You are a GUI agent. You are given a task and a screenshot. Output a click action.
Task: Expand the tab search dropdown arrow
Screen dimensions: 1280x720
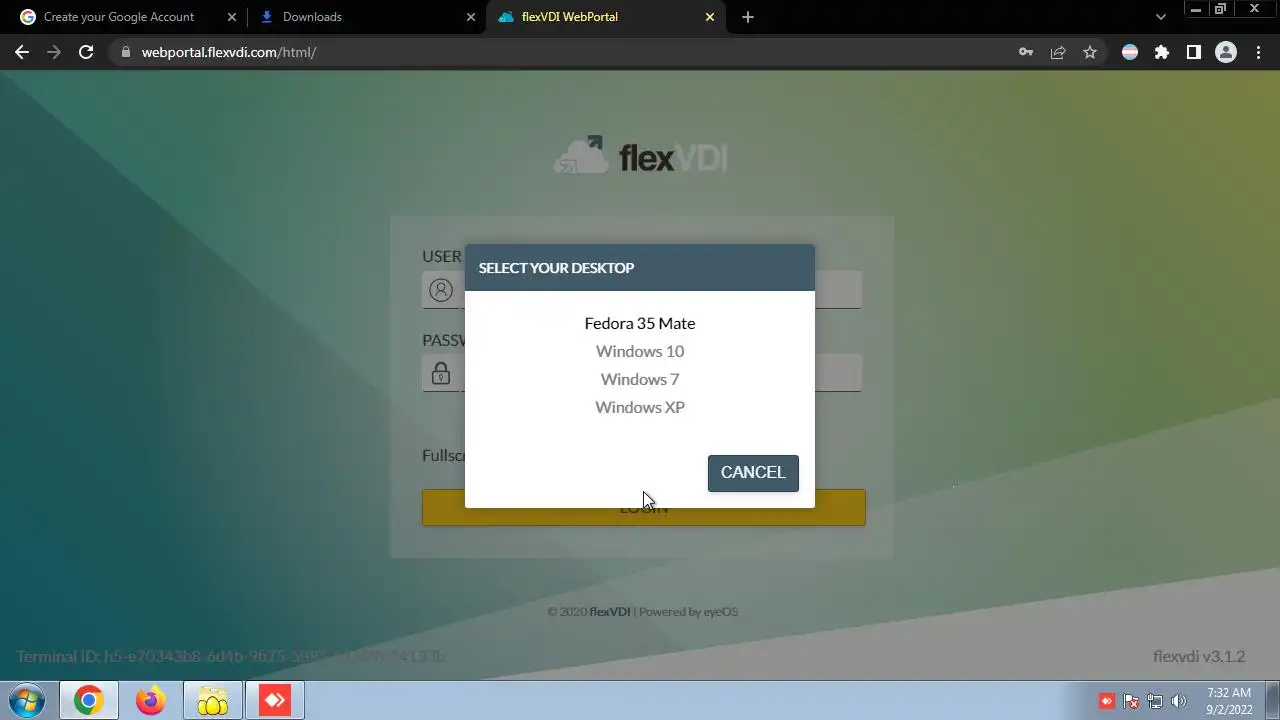click(1161, 17)
